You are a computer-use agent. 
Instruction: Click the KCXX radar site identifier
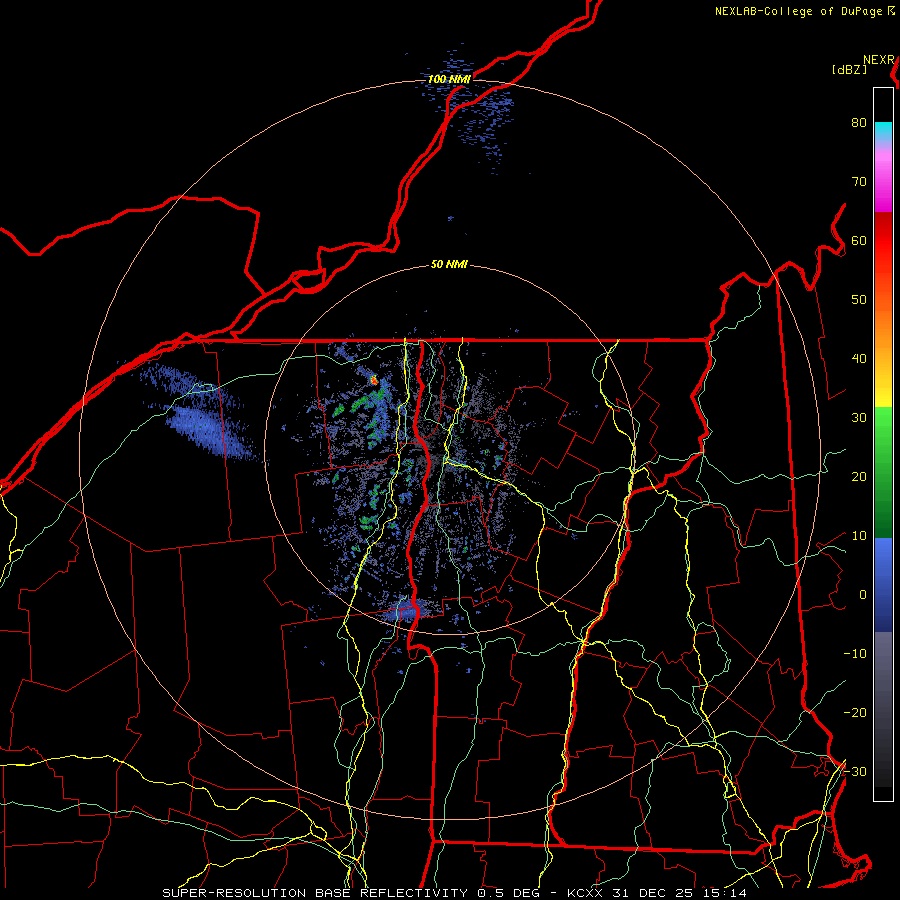585,893
